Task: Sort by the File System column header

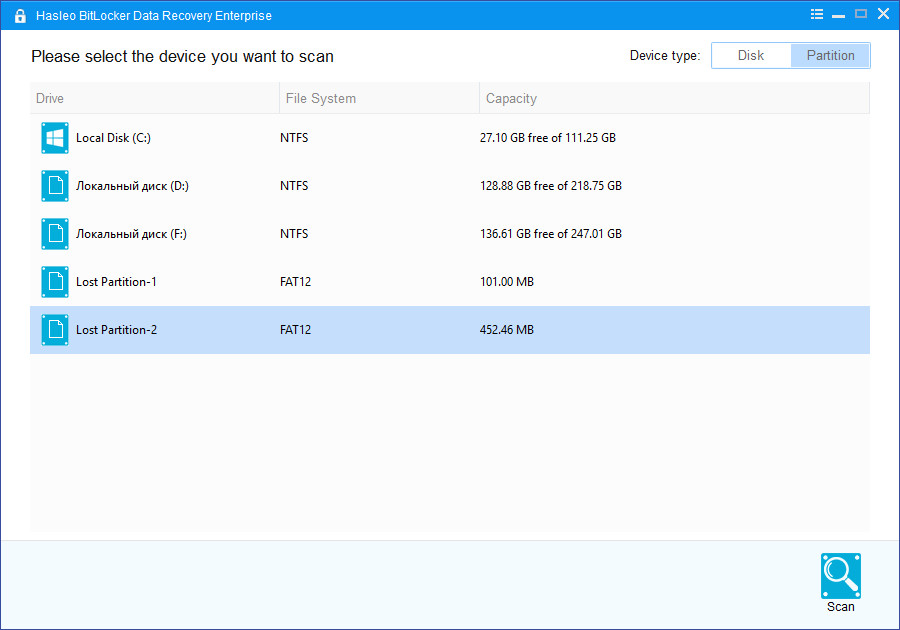Action: coord(379,98)
